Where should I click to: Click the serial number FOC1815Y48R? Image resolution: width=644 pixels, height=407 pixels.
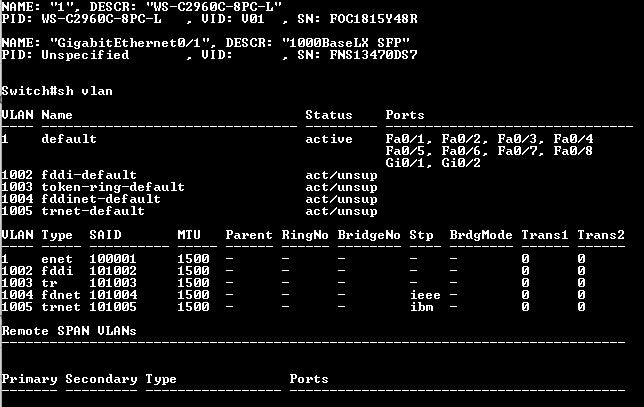click(x=373, y=19)
